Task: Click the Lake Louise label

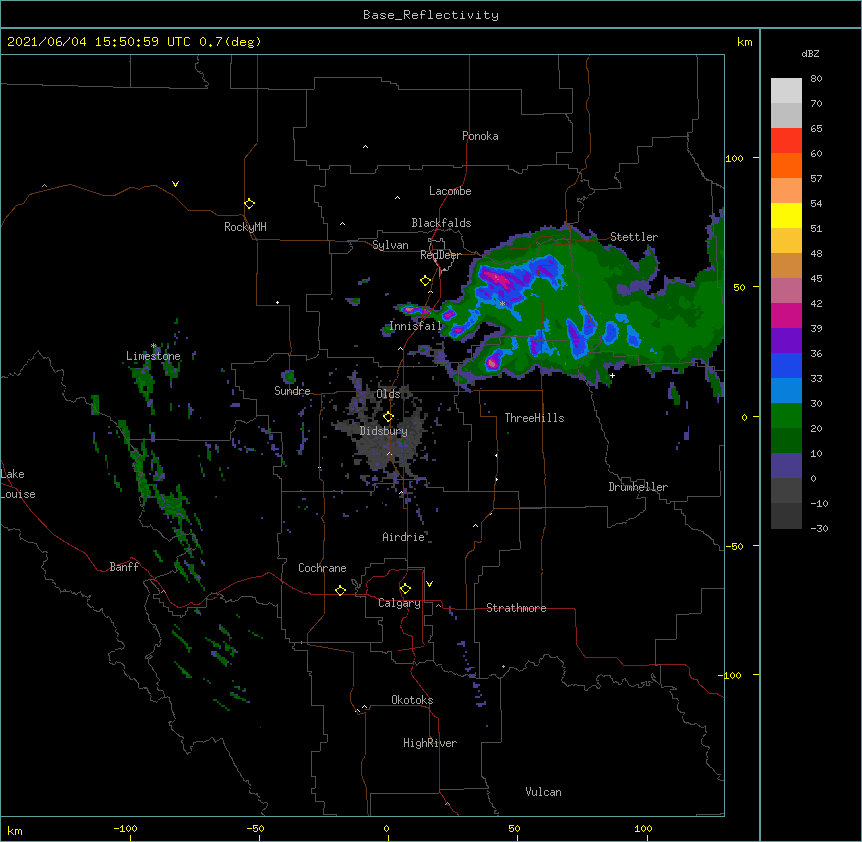Action: tap(18, 484)
